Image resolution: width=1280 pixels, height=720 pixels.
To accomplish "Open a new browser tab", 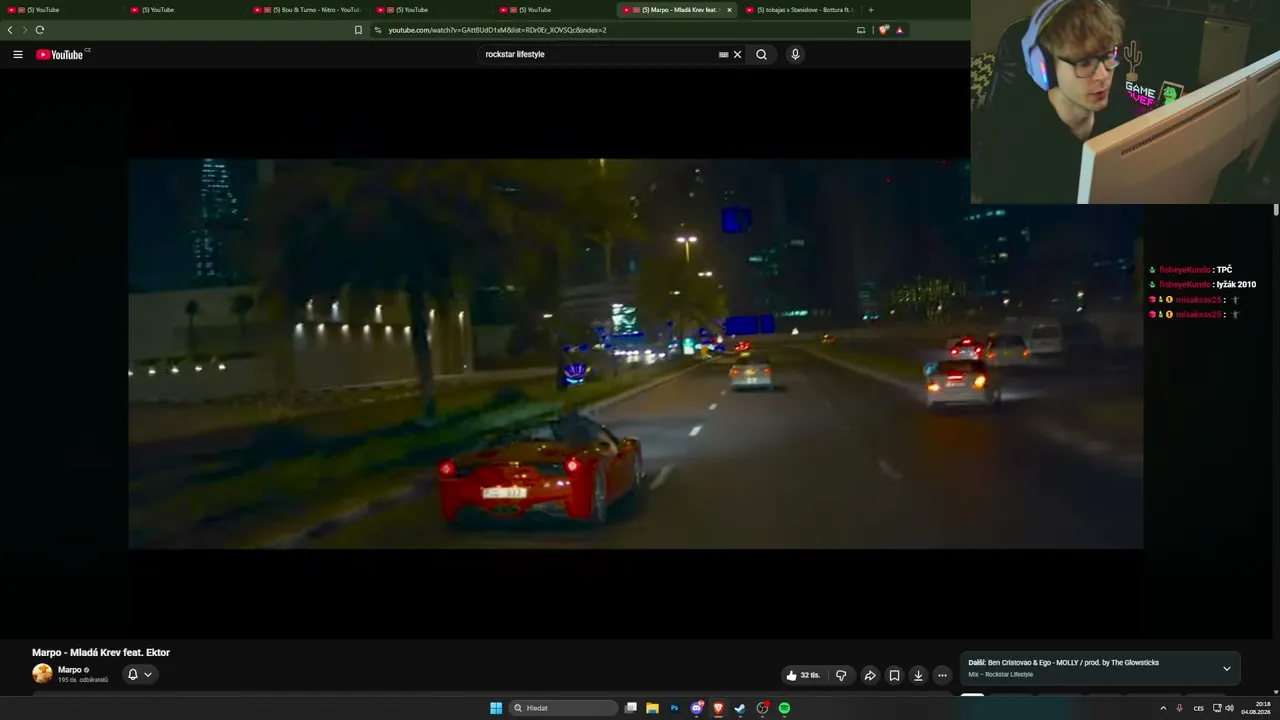I will tap(871, 10).
